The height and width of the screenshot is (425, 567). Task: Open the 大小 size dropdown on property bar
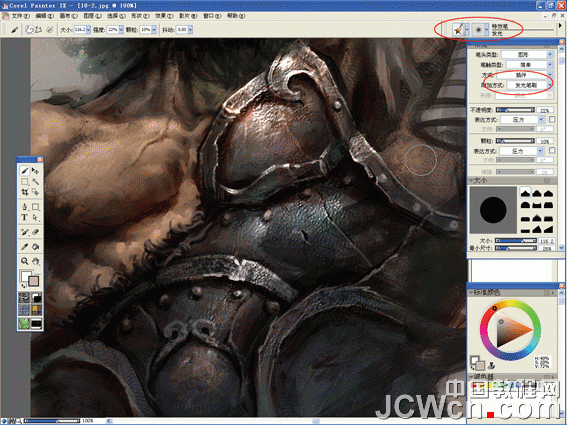pyautogui.click(x=88, y=30)
